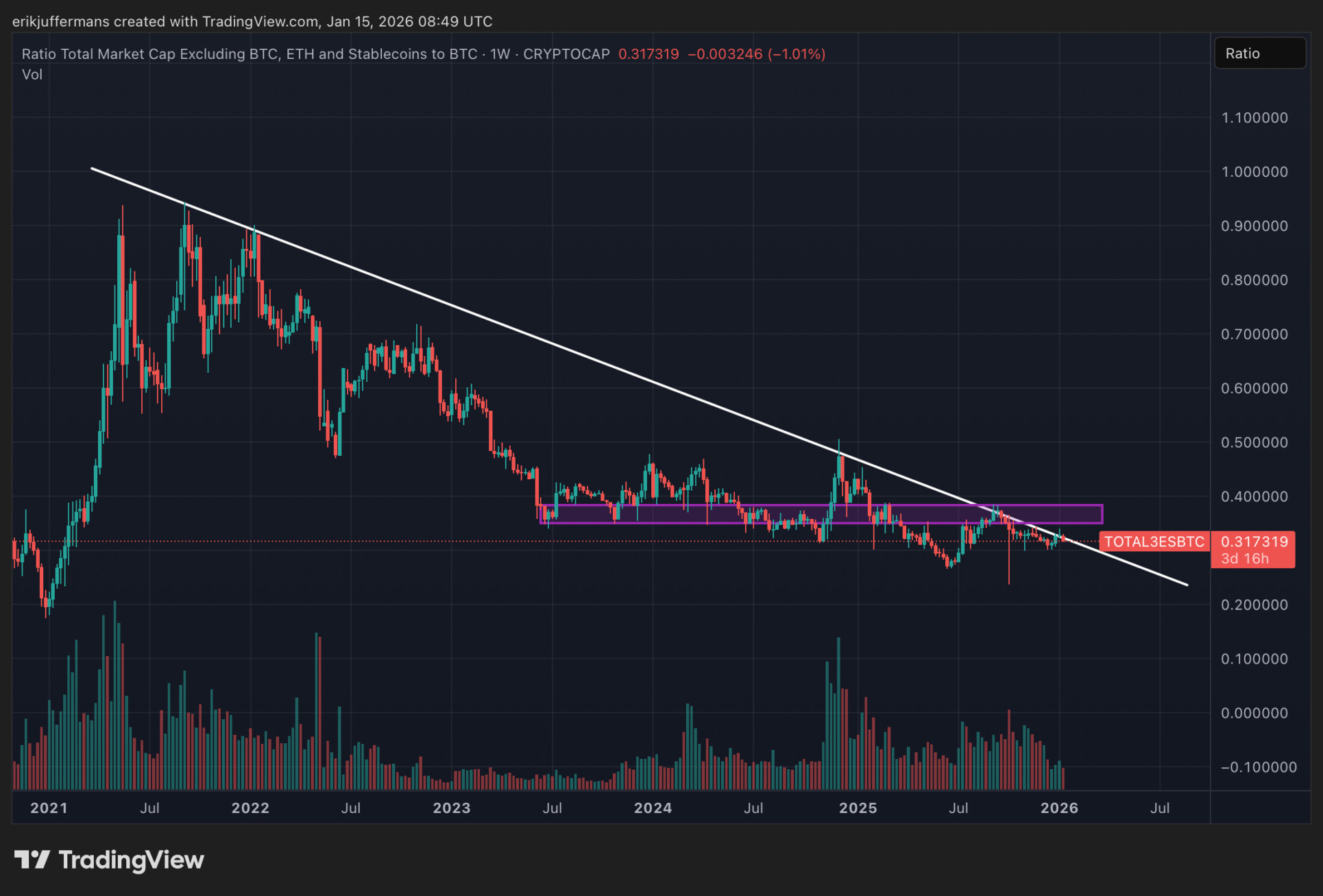Click the Vol indicator label

pos(32,74)
